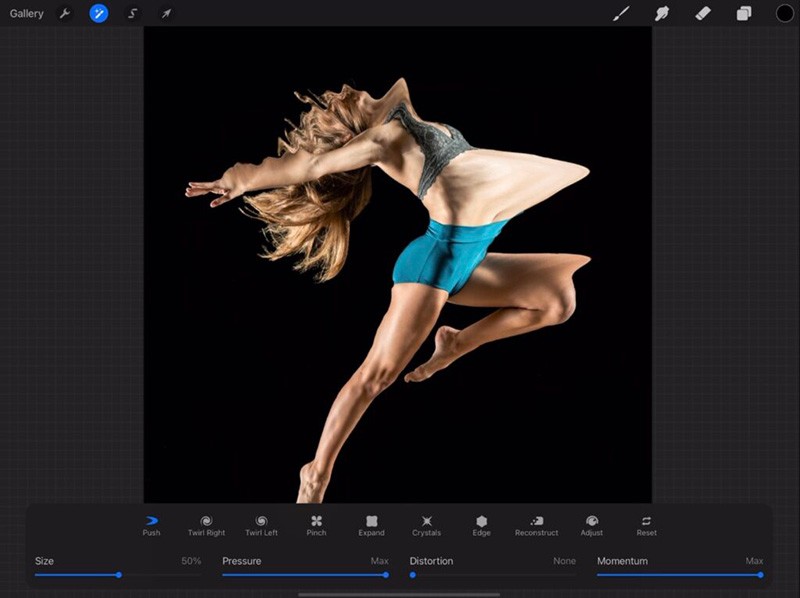Switch to Edge liquify mode
The width and height of the screenshot is (800, 598).
pyautogui.click(x=481, y=525)
